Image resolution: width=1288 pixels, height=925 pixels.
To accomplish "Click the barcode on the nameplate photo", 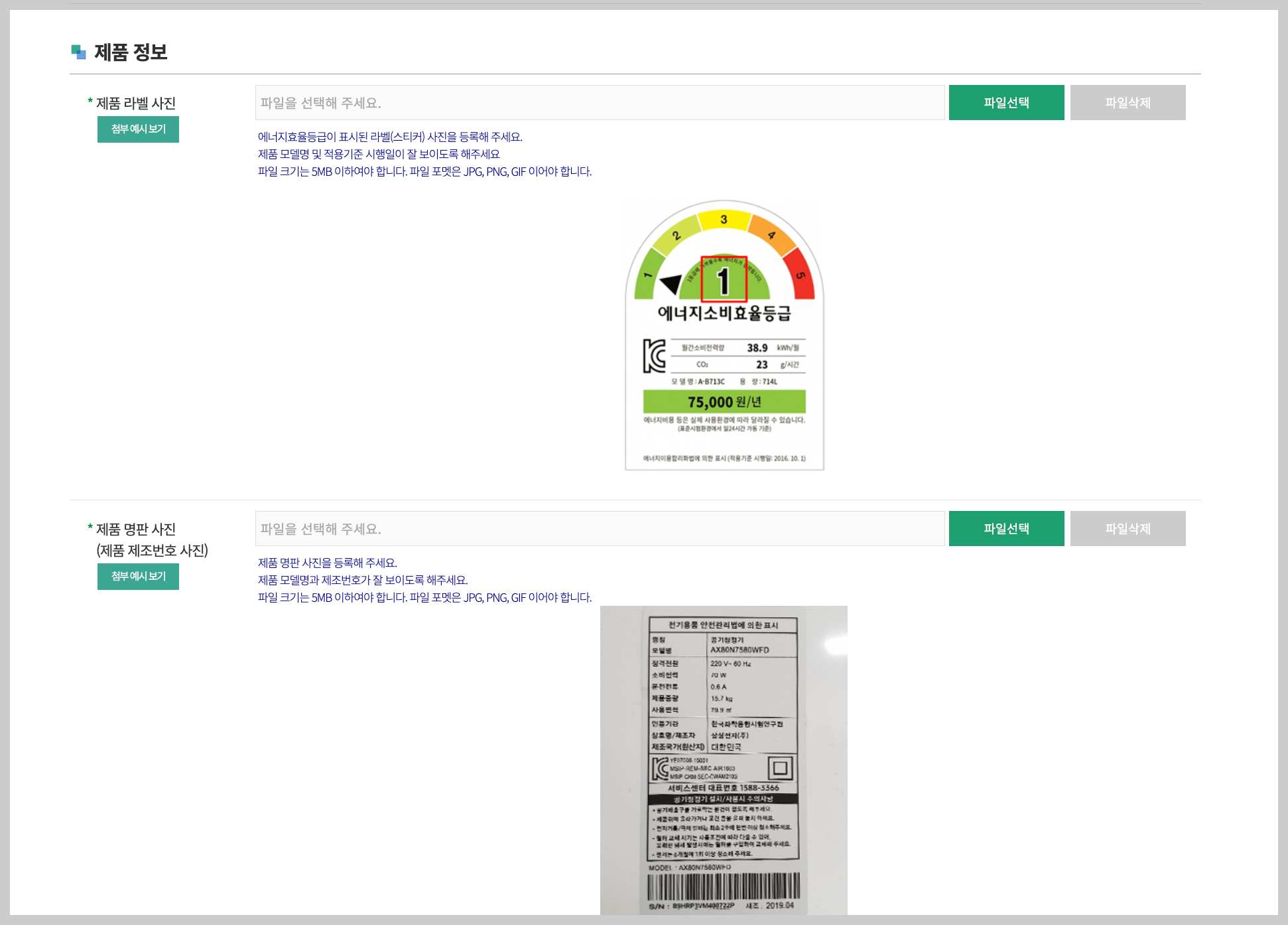I will coord(724,886).
